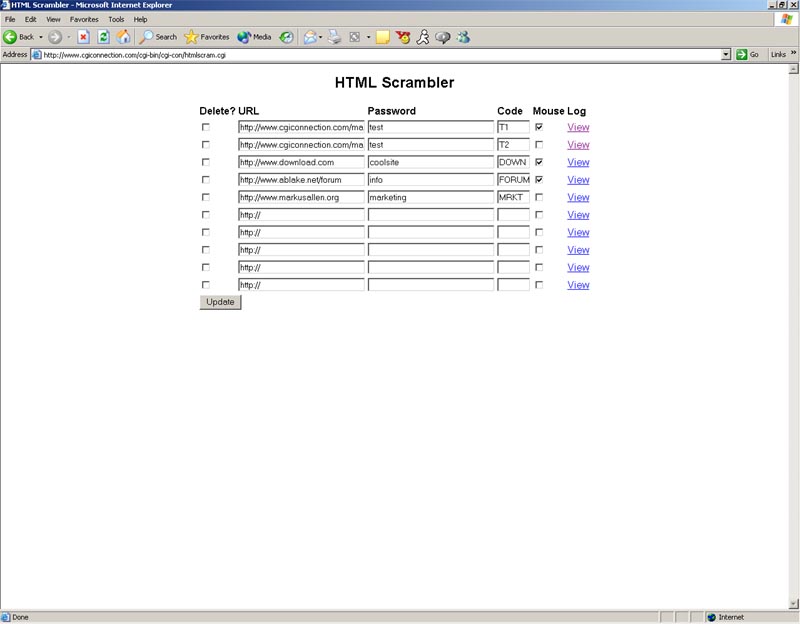Click the yellow note toolbar icon
Screen dimensions: 800x624
pyautogui.click(x=383, y=37)
